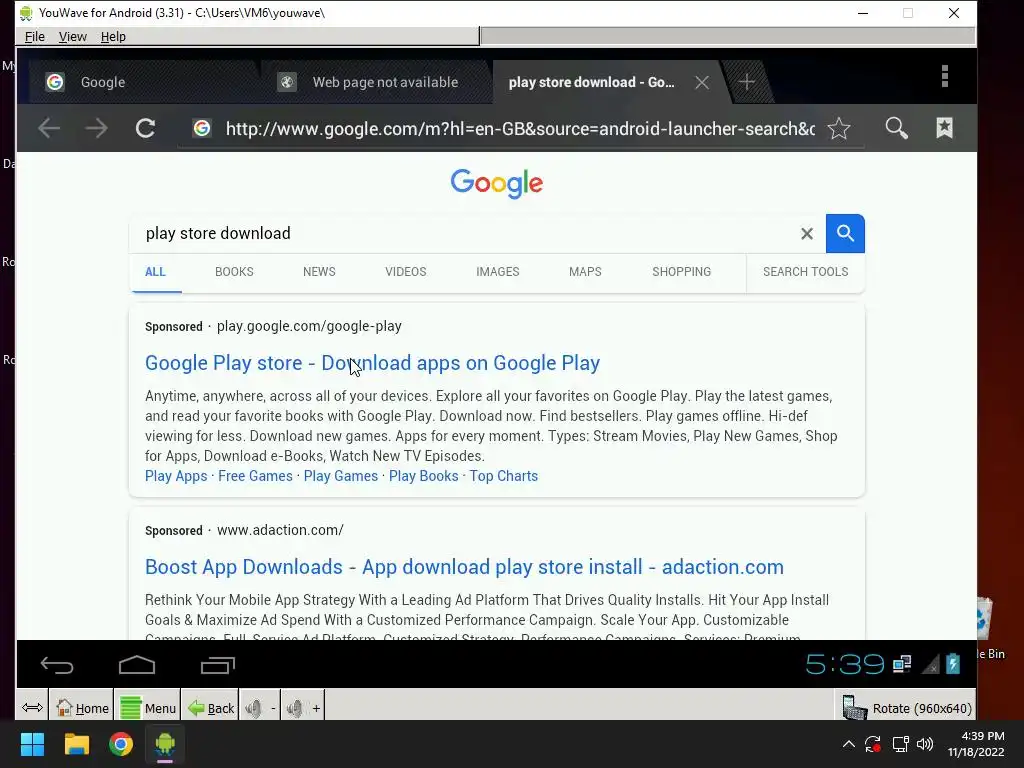This screenshot has width=1024, height=768.
Task: Select the SHOPPING search filter
Action: point(681,272)
